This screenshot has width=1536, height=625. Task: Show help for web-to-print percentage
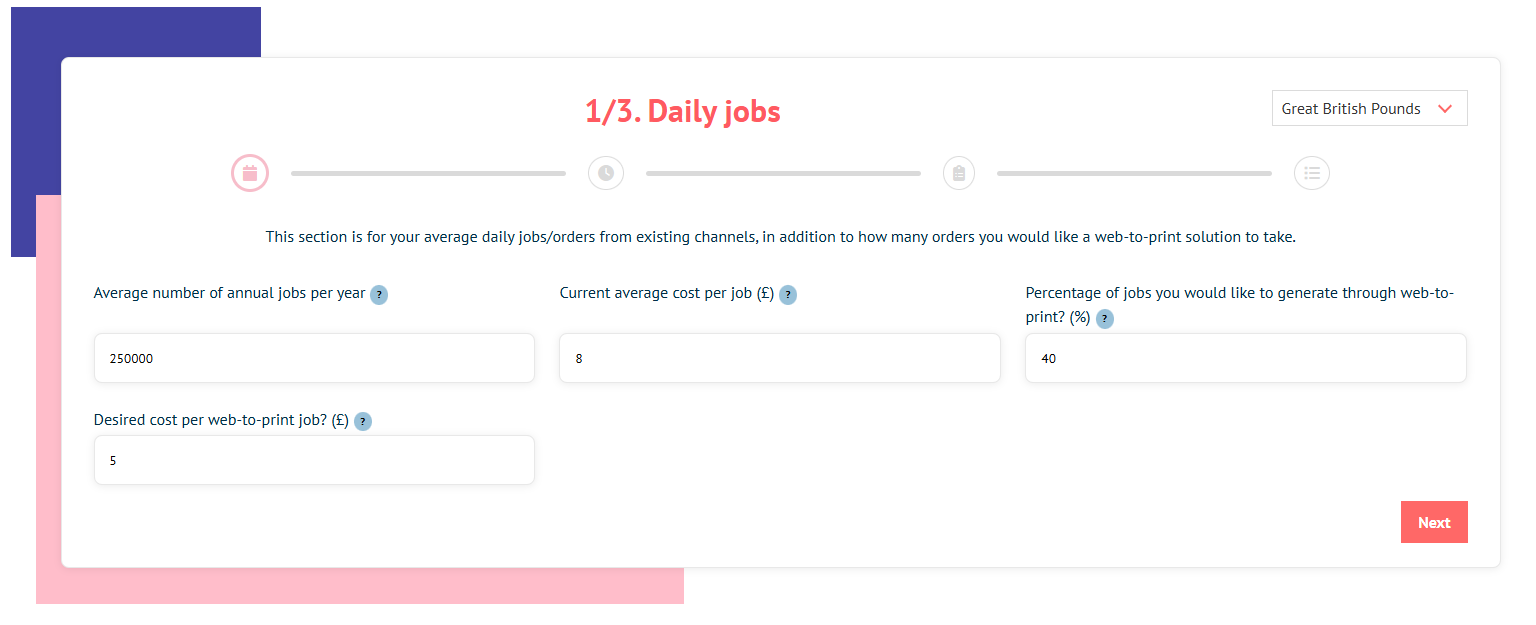pos(1105,319)
